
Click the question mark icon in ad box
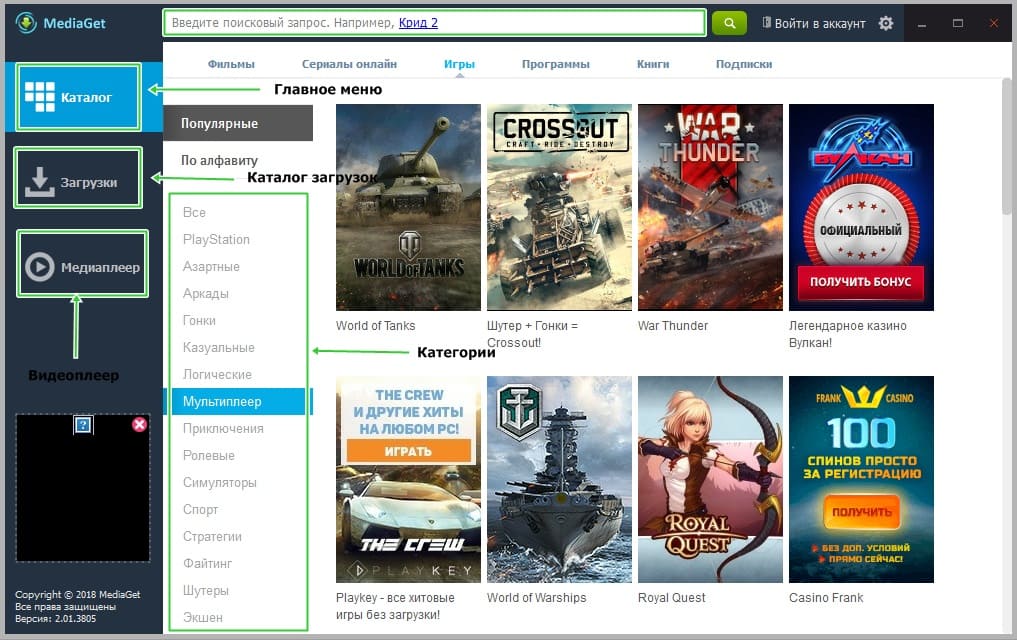(x=83, y=425)
